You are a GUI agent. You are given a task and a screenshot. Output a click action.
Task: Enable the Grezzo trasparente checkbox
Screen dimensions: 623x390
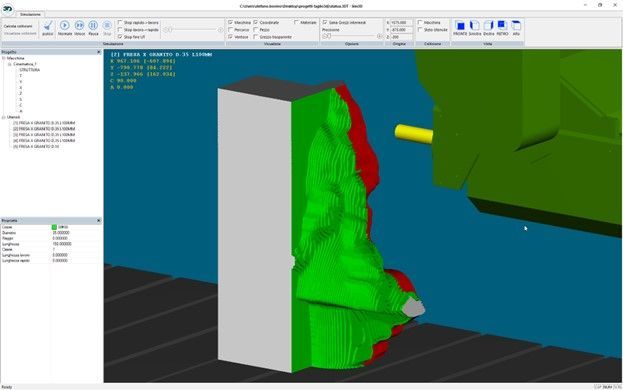255,37
